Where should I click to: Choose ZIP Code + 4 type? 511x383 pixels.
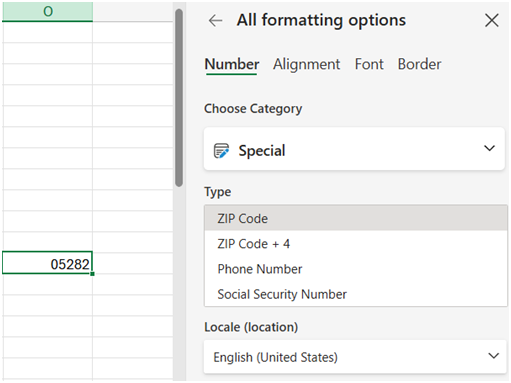pos(356,244)
